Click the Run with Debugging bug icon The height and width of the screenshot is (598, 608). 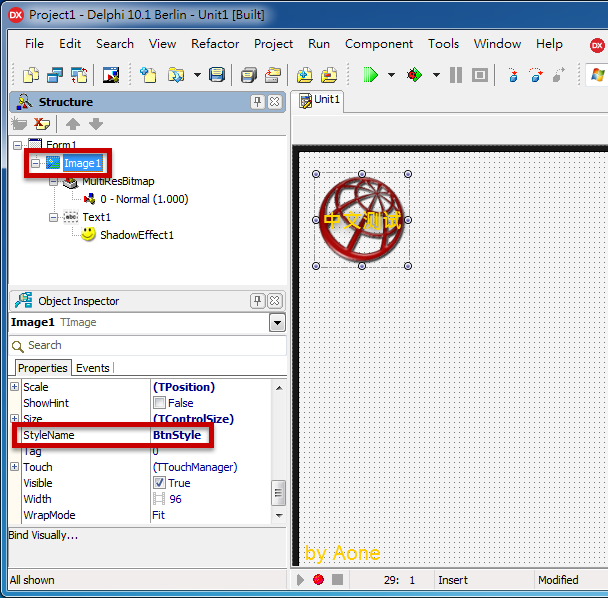click(414, 75)
